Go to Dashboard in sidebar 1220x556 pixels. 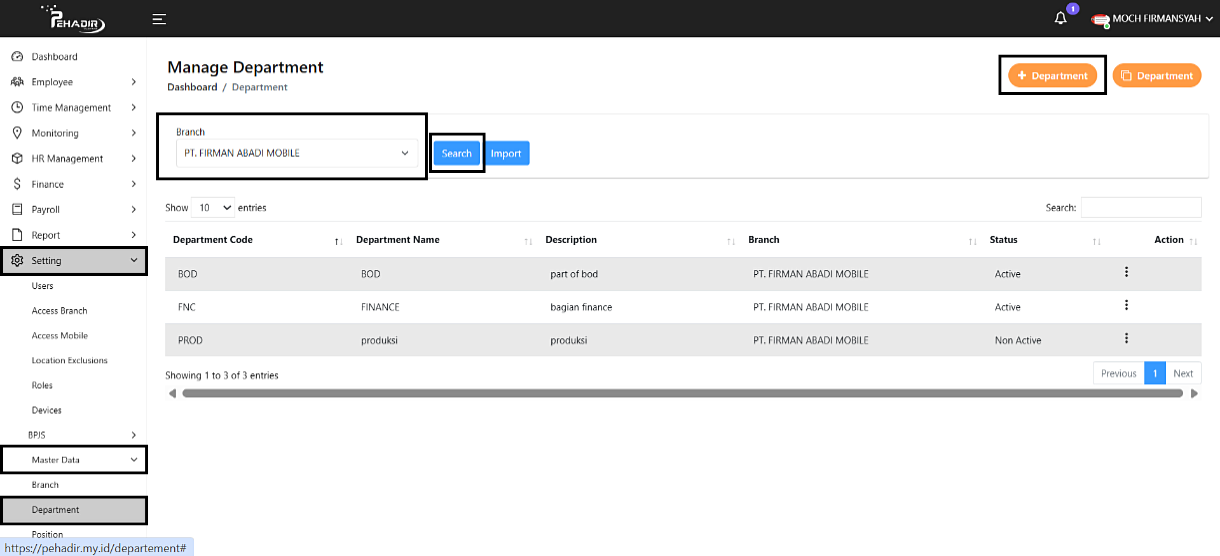pos(54,57)
